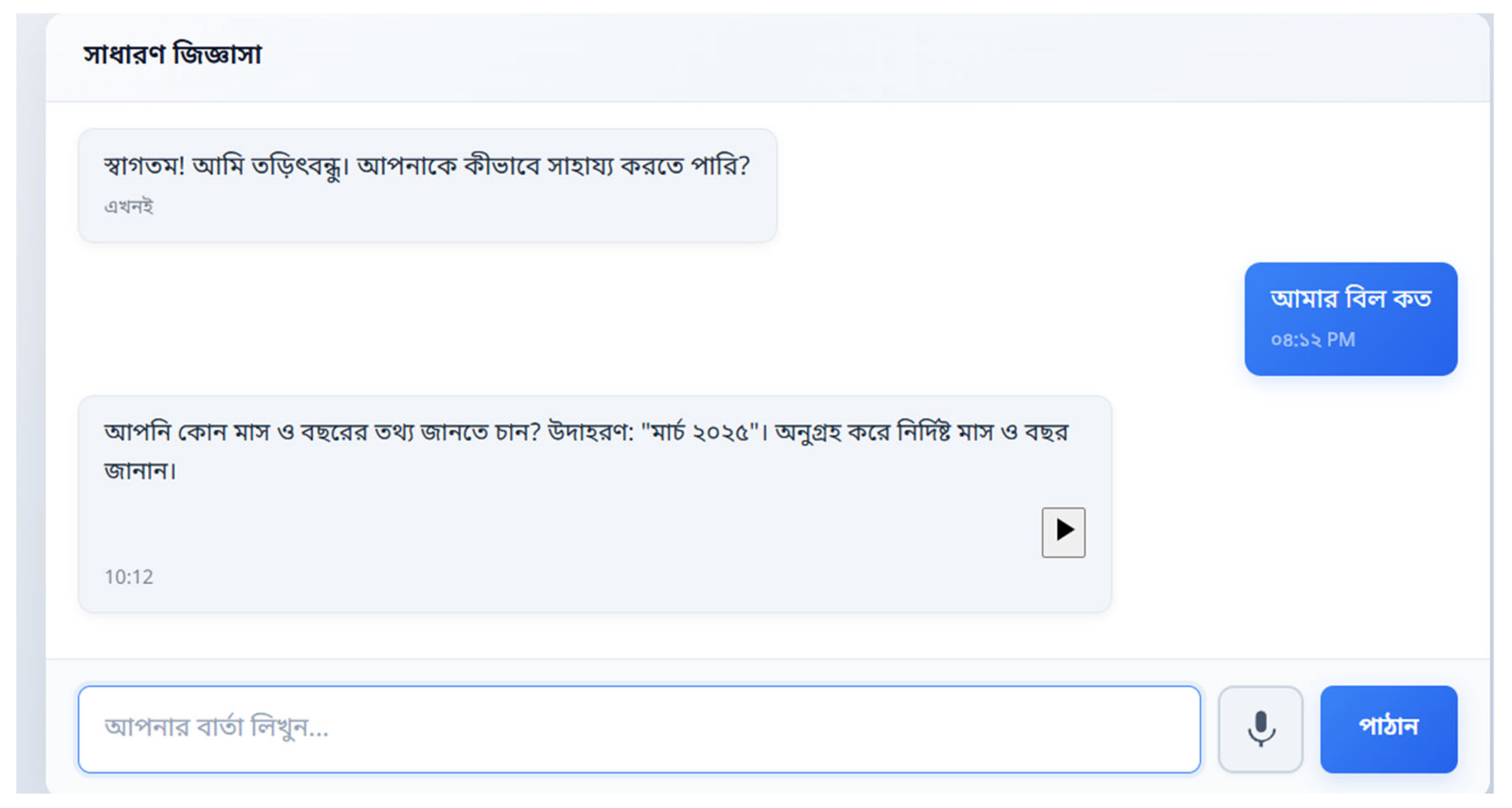Focus the আপনার বার্তা লিখুন message field
This screenshot has width=1512, height=808.
click(639, 729)
